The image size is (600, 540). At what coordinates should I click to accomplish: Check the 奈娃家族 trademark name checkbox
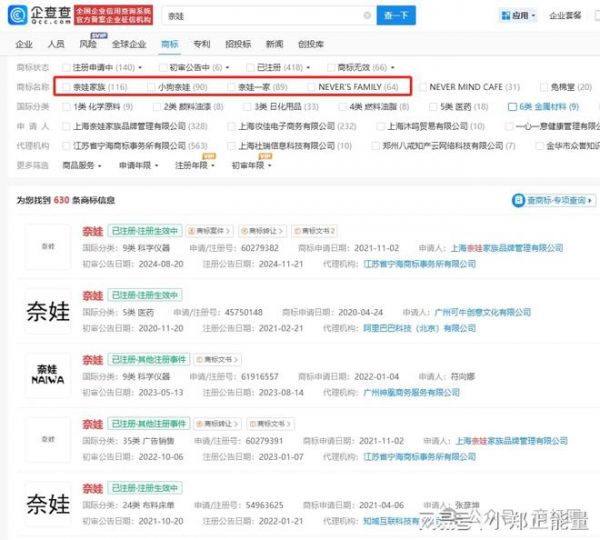point(65,87)
